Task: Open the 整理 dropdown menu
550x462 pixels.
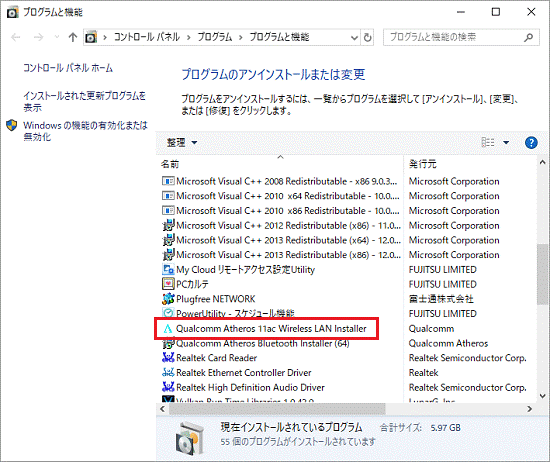Action: tap(182, 142)
